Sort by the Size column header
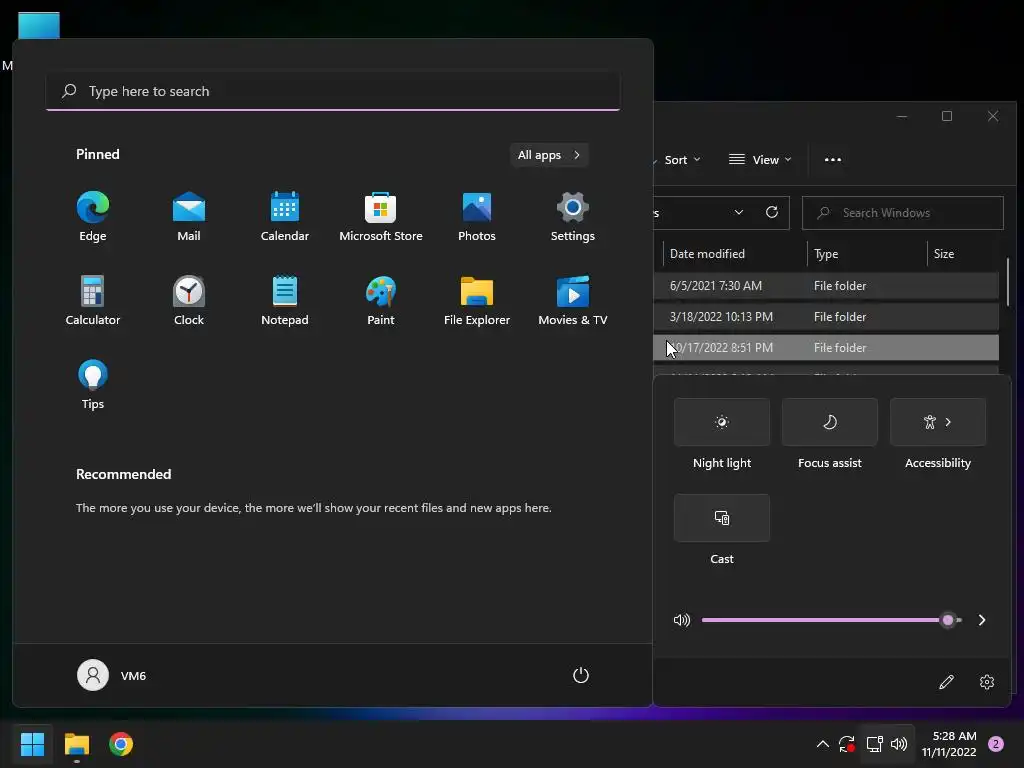 [x=963, y=254]
